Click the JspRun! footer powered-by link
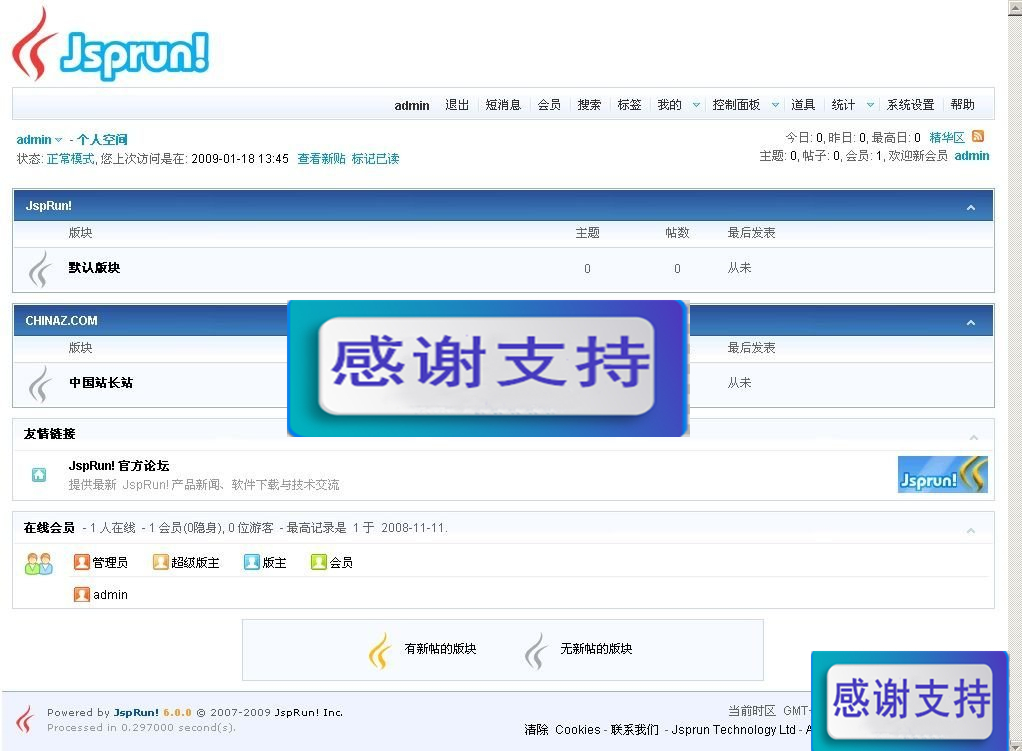The height and width of the screenshot is (751, 1022). click(x=136, y=713)
